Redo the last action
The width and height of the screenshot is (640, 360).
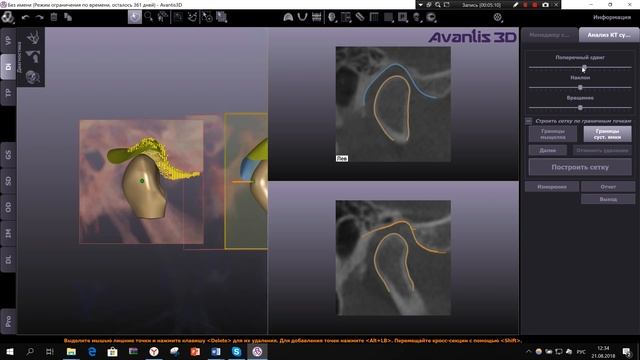click(40, 18)
